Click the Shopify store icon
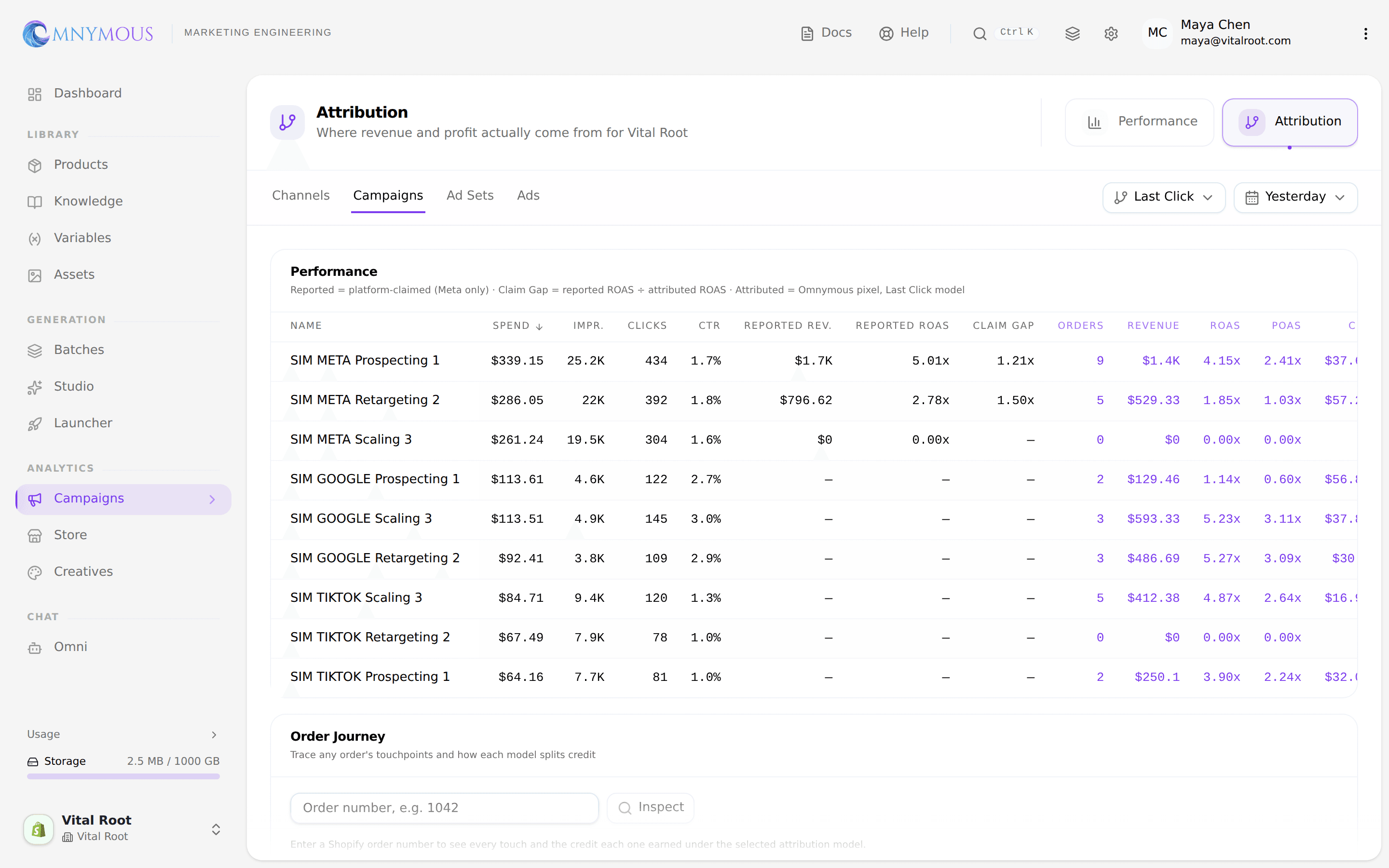This screenshot has height=868, width=1389. [x=39, y=829]
